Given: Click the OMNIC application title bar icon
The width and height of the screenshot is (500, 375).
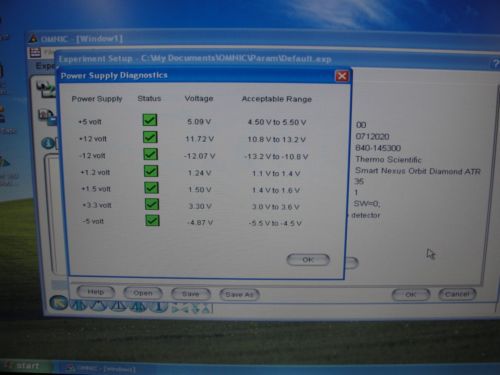Looking at the screenshot, I should pos(33,38).
